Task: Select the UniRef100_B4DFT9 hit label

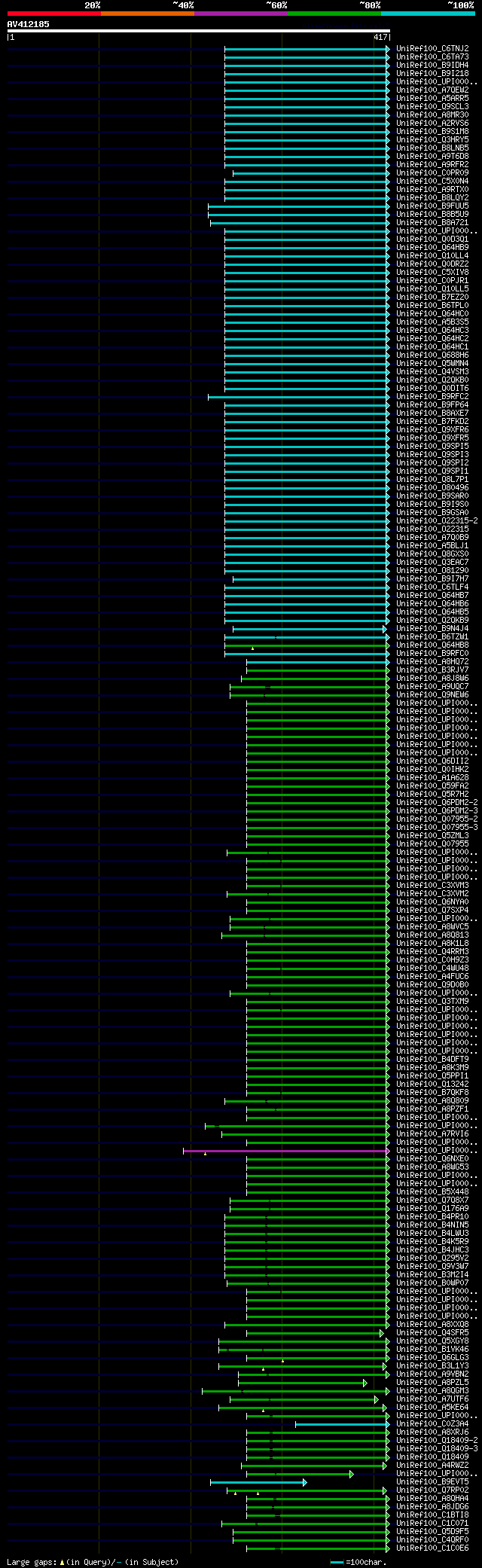Action: coord(432,1060)
